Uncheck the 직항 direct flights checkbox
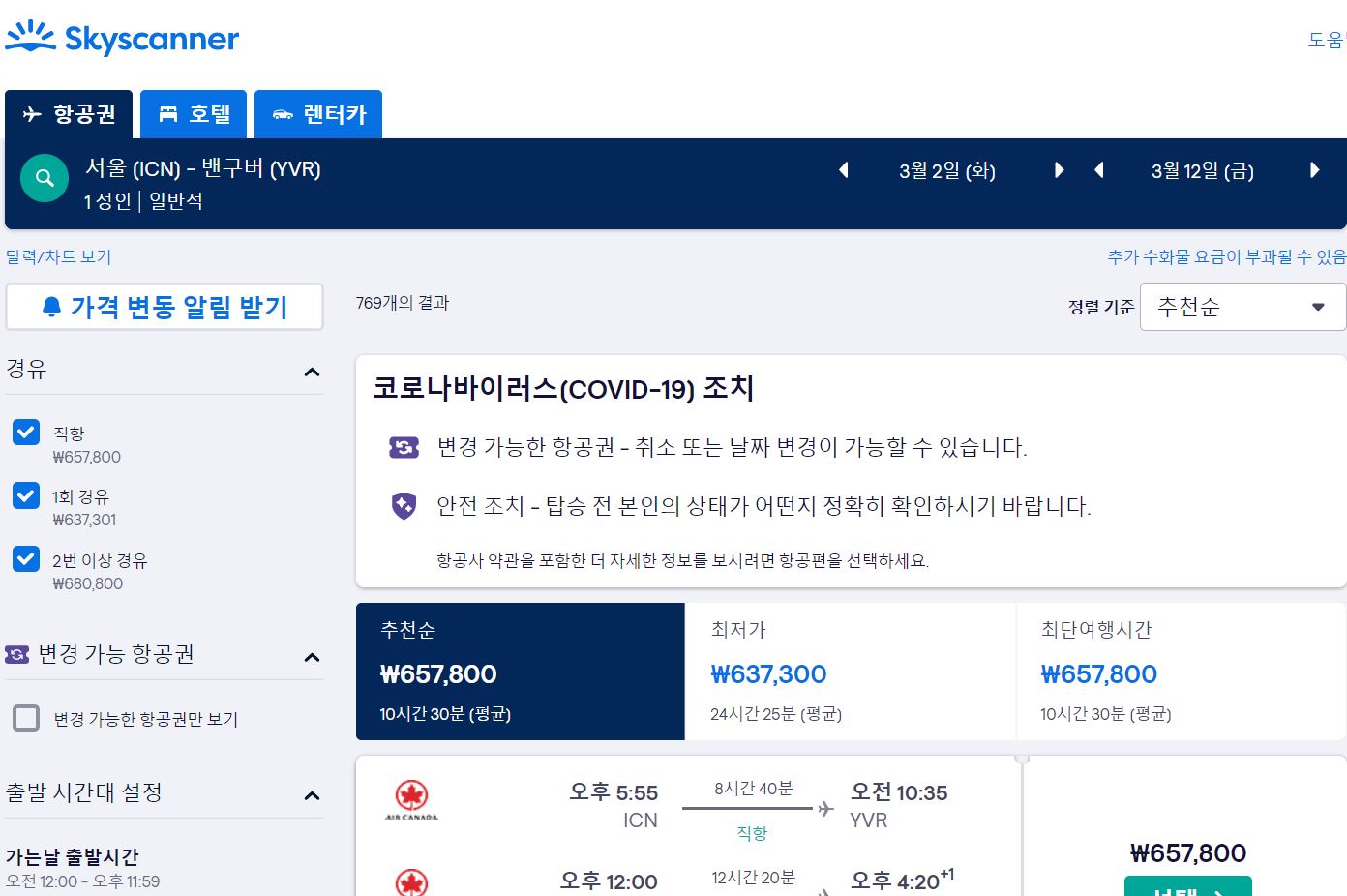Image resolution: width=1347 pixels, height=896 pixels. tap(26, 432)
